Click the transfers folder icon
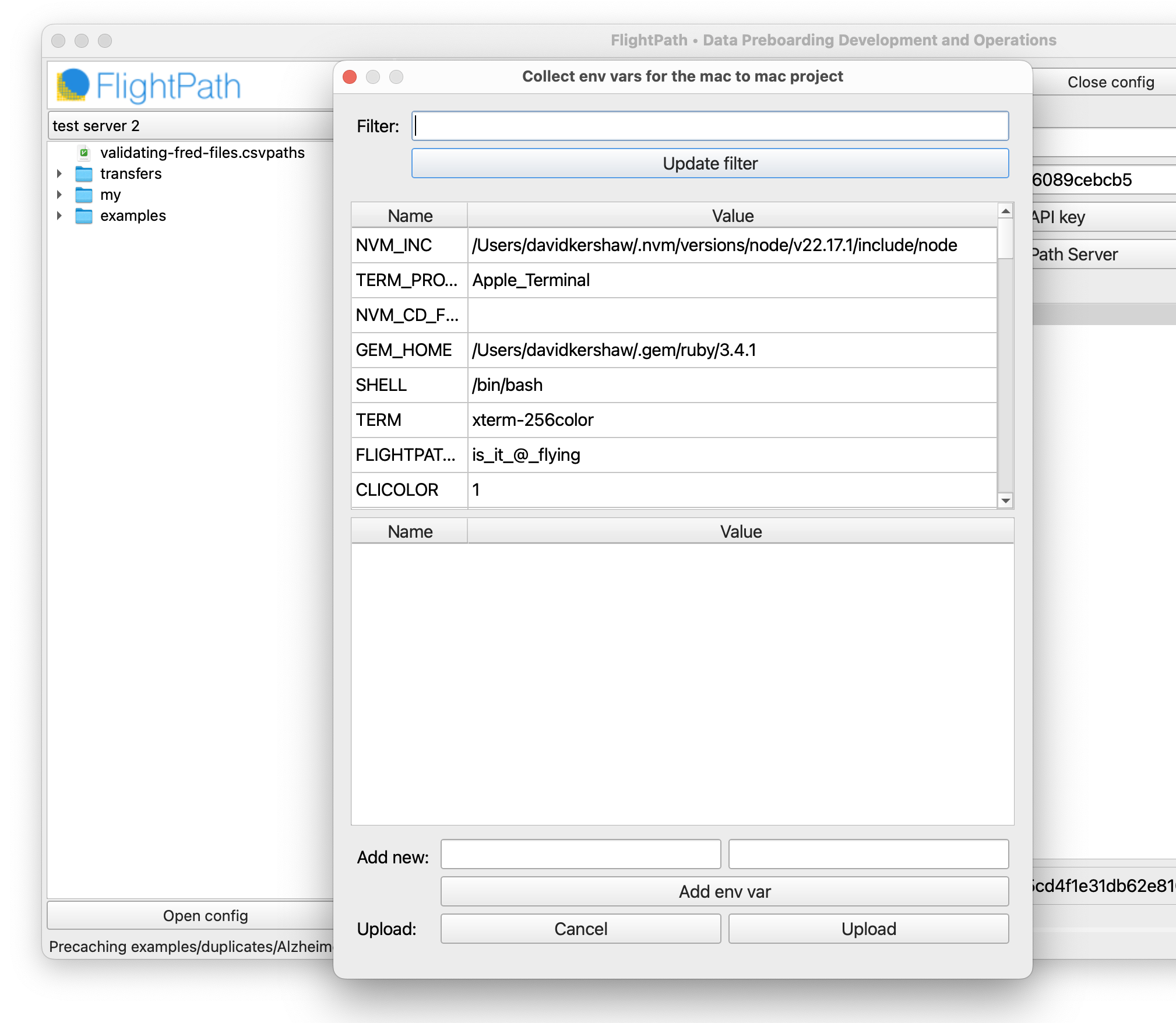 point(84,174)
